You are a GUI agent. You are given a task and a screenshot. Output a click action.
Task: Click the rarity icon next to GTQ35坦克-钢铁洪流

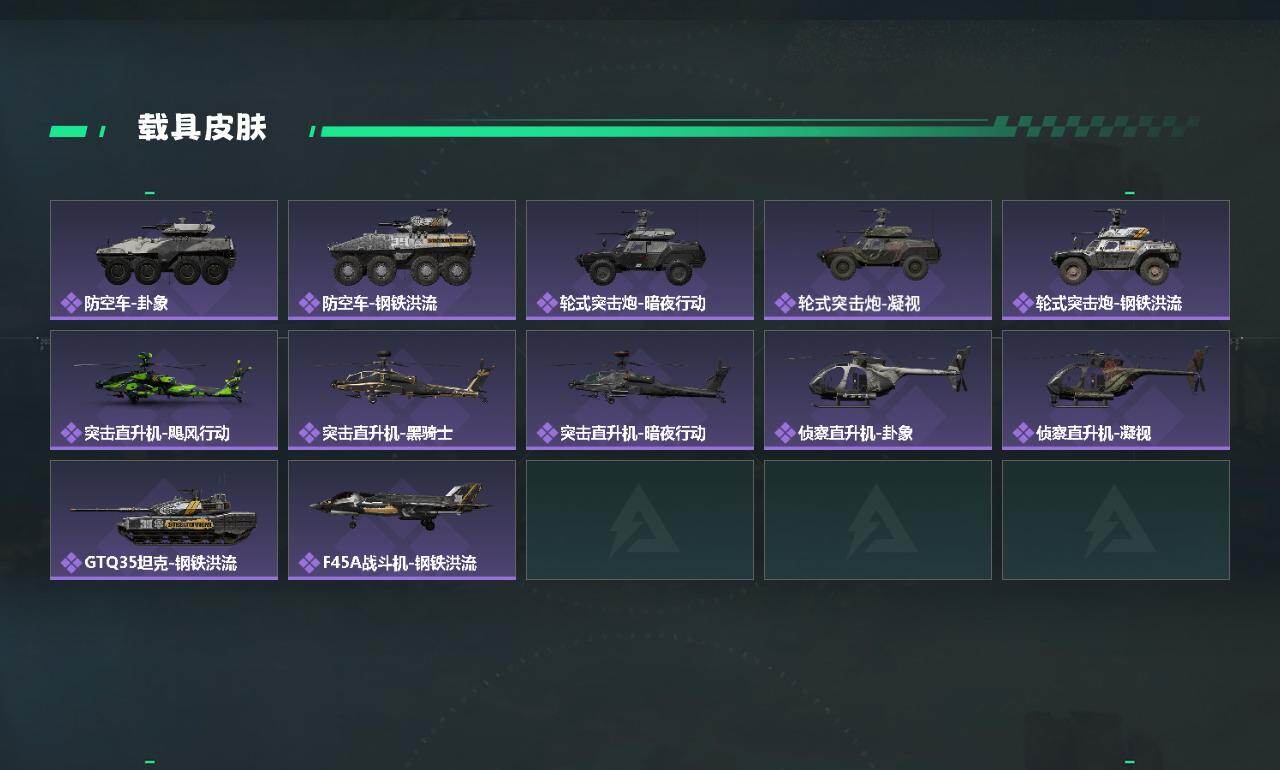click(70, 563)
